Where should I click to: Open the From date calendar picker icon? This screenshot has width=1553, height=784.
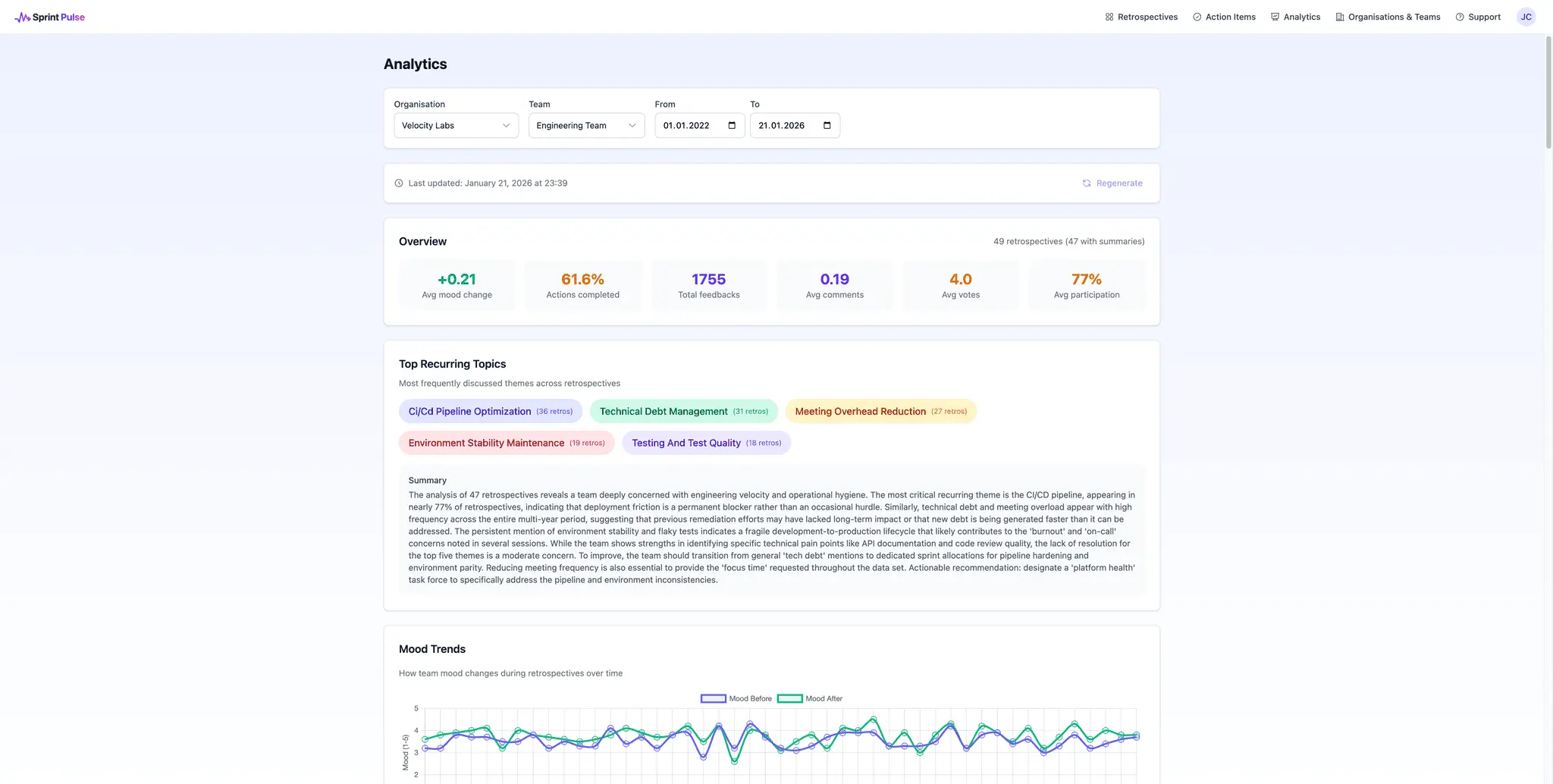[732, 125]
